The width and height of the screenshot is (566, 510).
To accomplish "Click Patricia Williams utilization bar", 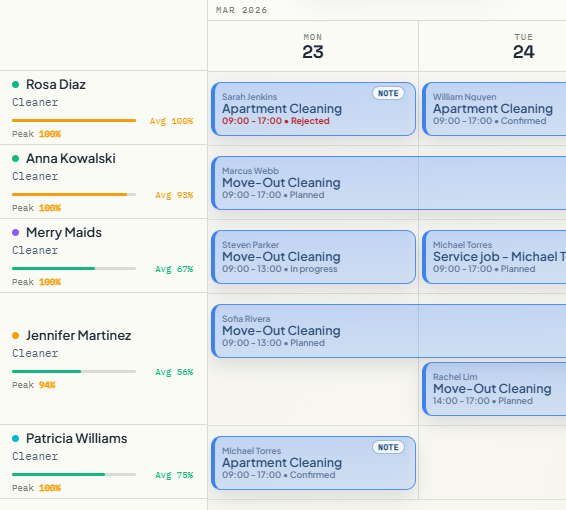I will pos(74,475).
